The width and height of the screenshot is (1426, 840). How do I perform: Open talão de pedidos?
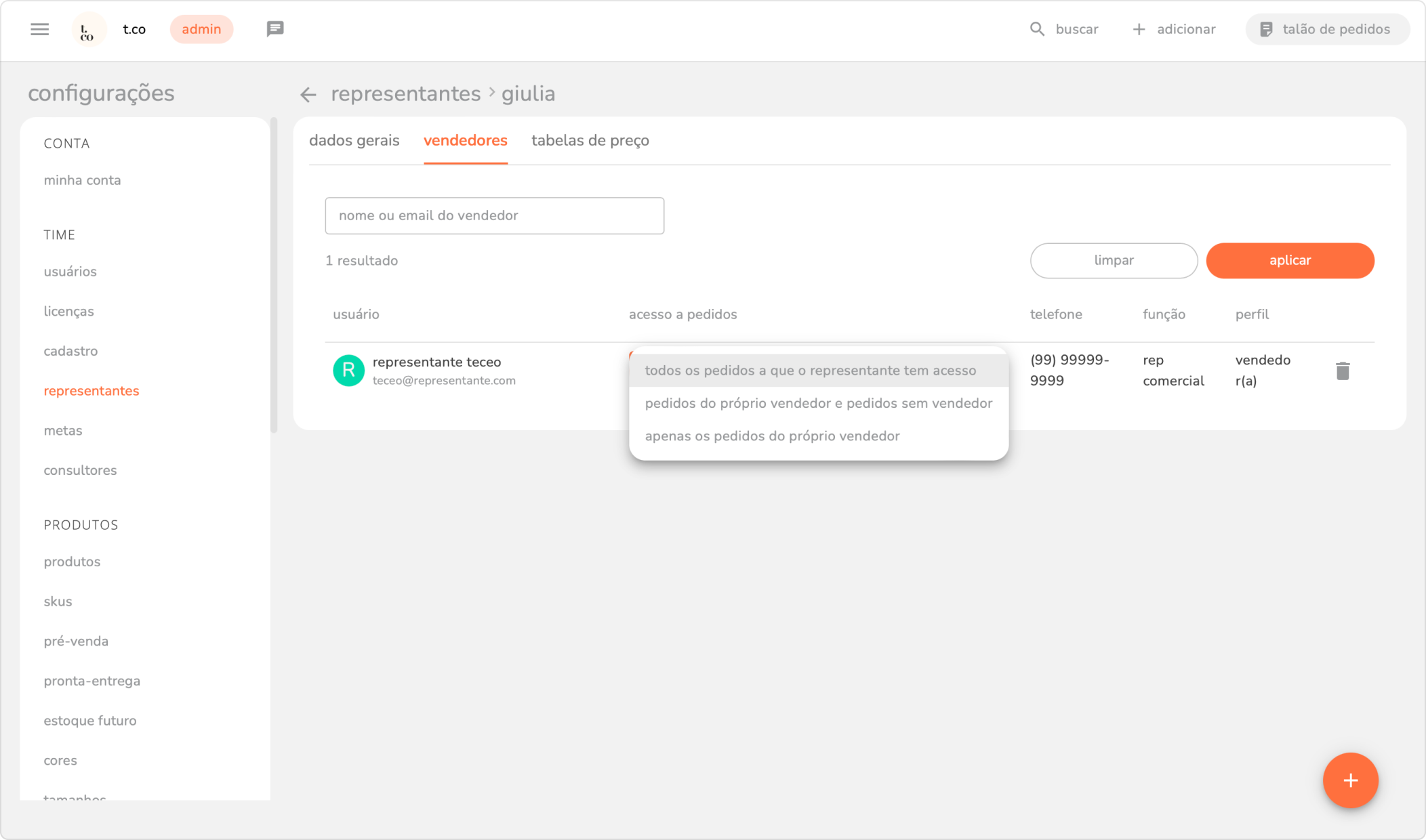pos(1326,29)
